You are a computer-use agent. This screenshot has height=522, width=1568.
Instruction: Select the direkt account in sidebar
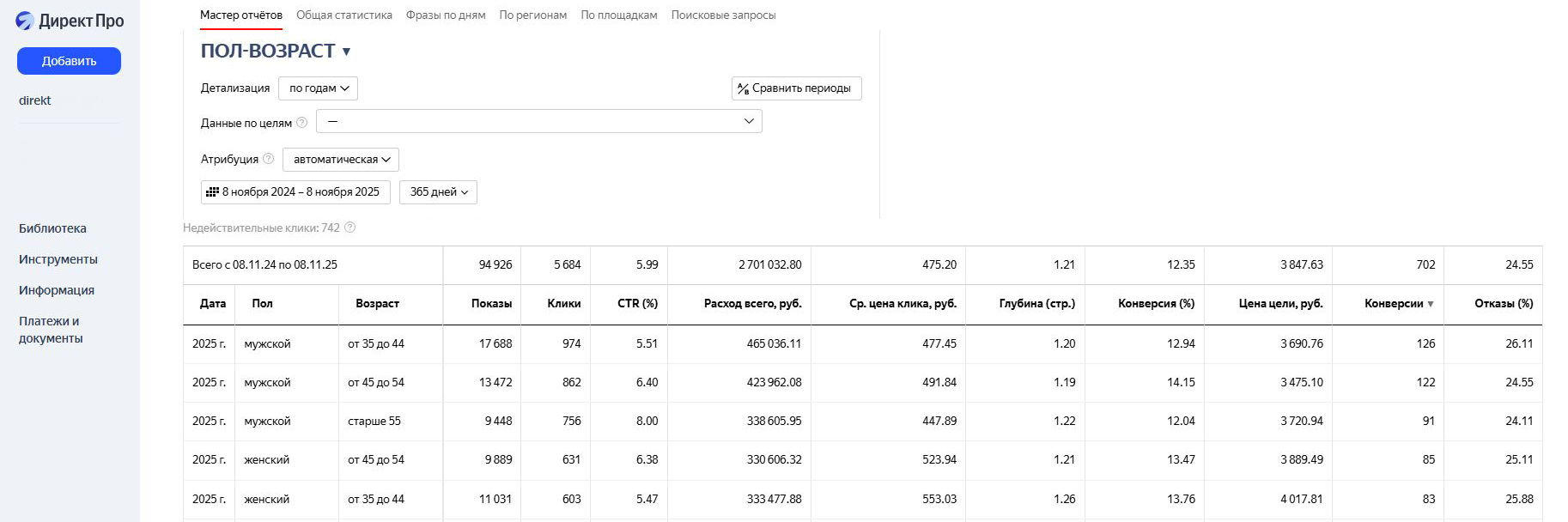coord(35,100)
